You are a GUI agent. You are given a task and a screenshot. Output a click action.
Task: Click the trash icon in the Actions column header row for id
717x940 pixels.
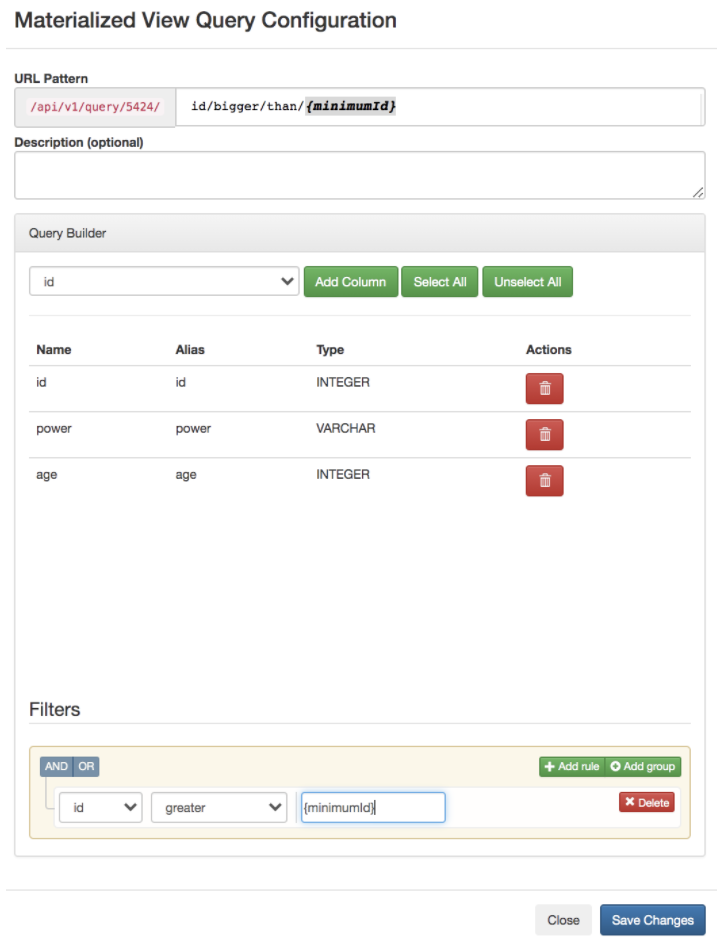click(x=544, y=388)
